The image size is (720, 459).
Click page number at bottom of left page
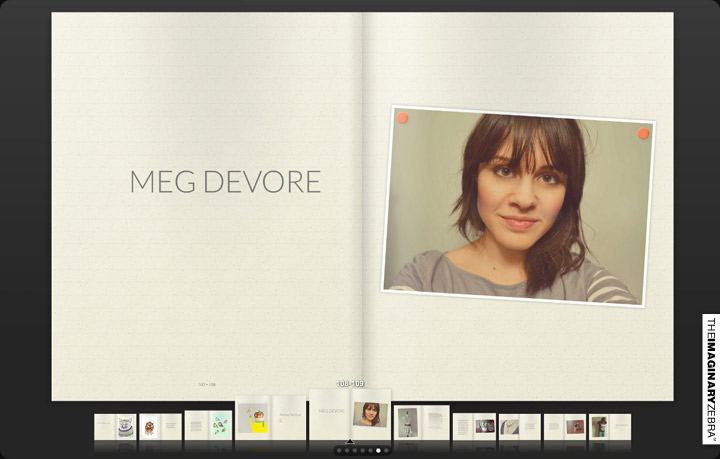(x=207, y=385)
